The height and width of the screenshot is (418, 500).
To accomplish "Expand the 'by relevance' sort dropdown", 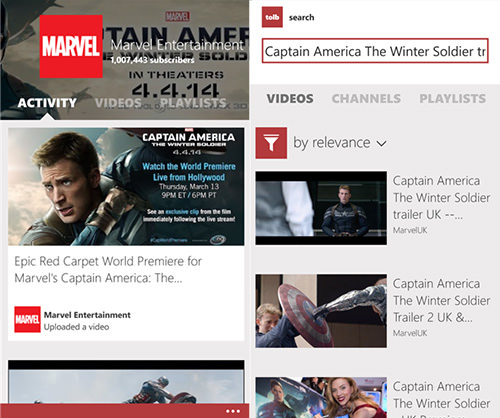I will point(339,143).
